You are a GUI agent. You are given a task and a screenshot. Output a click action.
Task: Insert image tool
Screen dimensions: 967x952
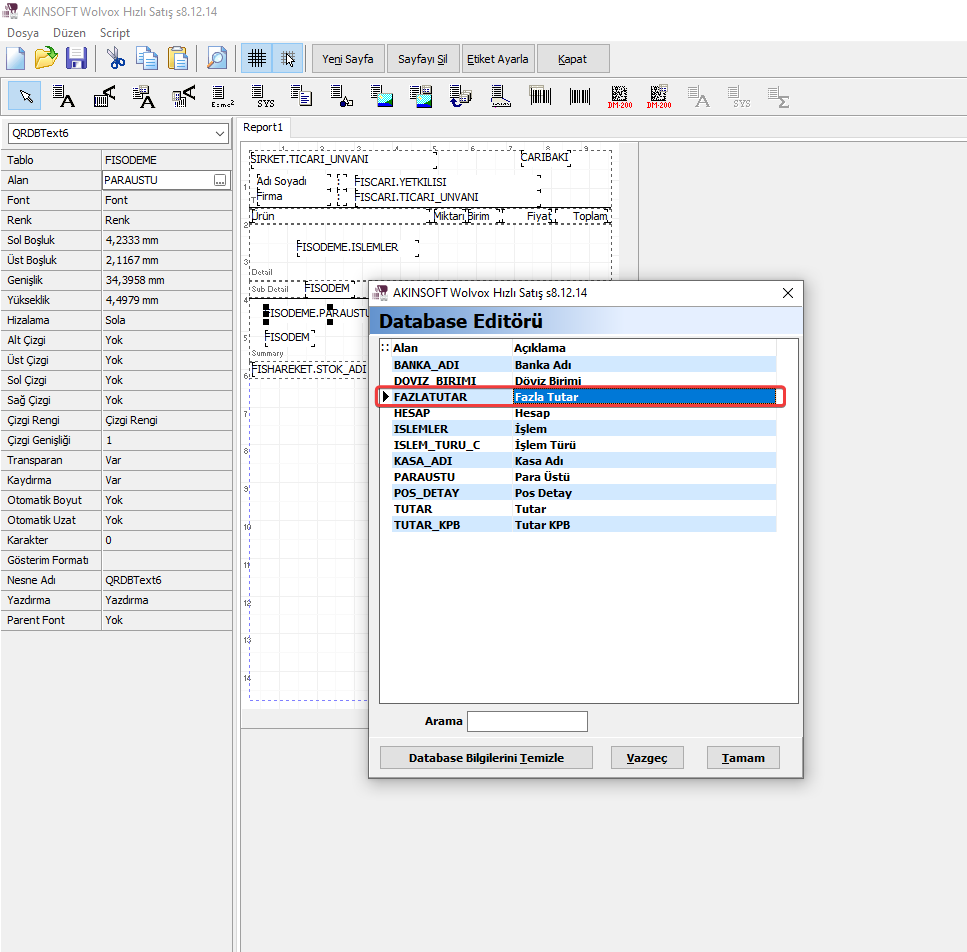pyautogui.click(x=381, y=96)
